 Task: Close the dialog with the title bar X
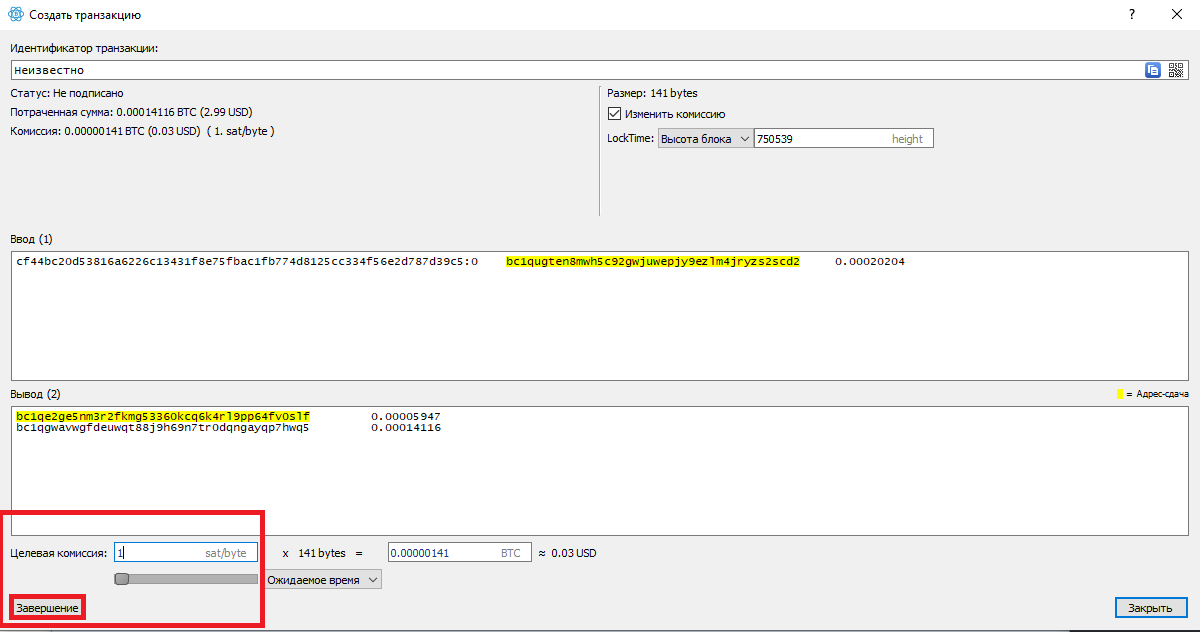coord(1177,15)
